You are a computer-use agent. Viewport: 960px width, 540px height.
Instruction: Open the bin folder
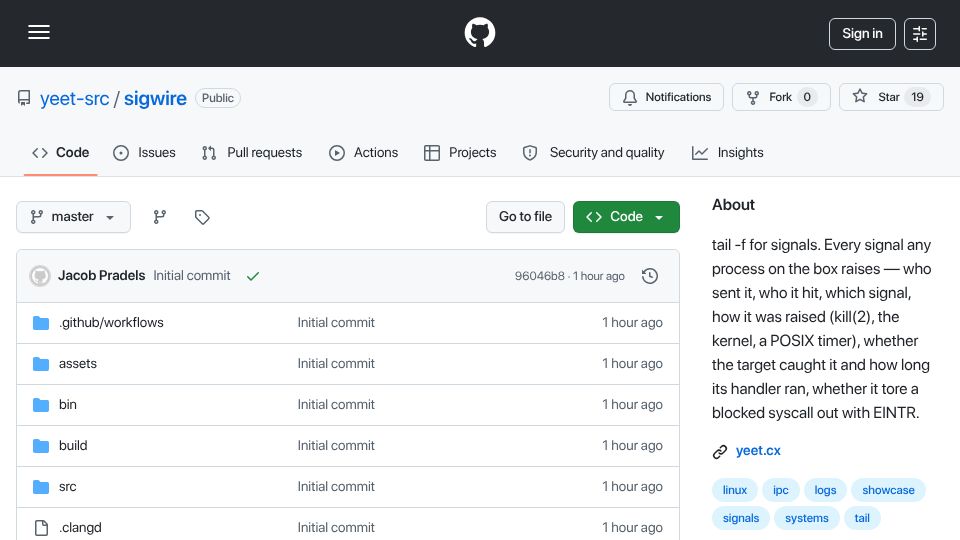[x=67, y=405]
